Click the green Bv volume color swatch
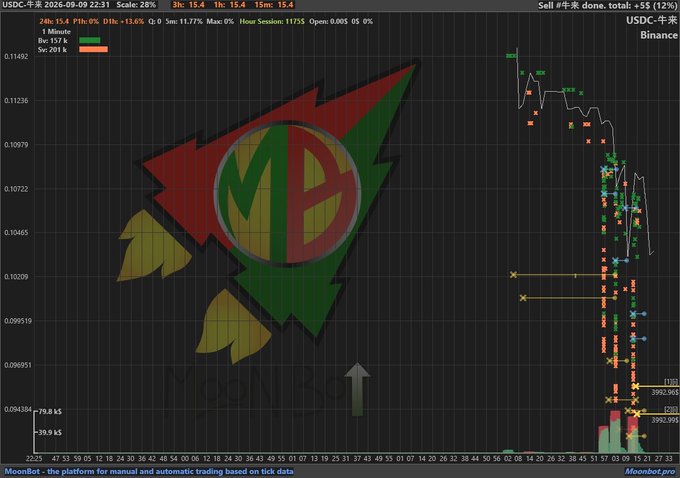This screenshot has width=680, height=478. pyautogui.click(x=90, y=40)
